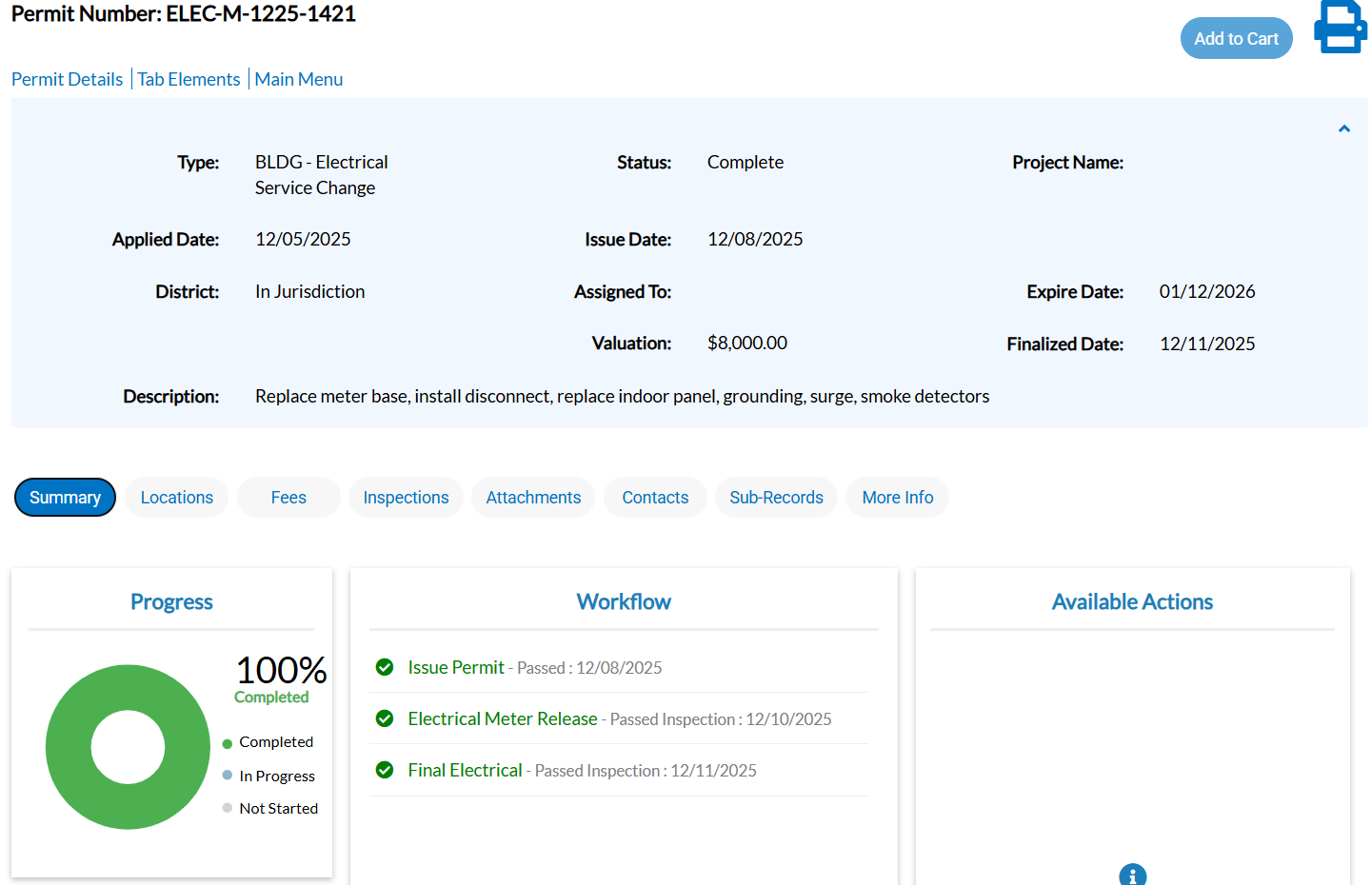Click applied date 12/05/2025

(x=303, y=239)
